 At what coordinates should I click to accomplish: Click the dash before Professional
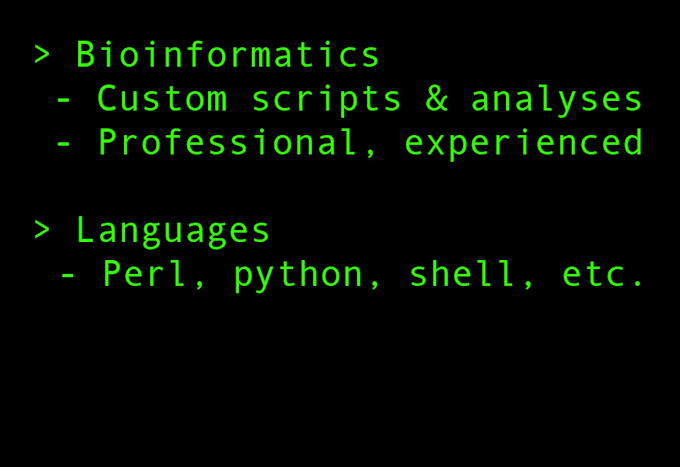[64, 144]
